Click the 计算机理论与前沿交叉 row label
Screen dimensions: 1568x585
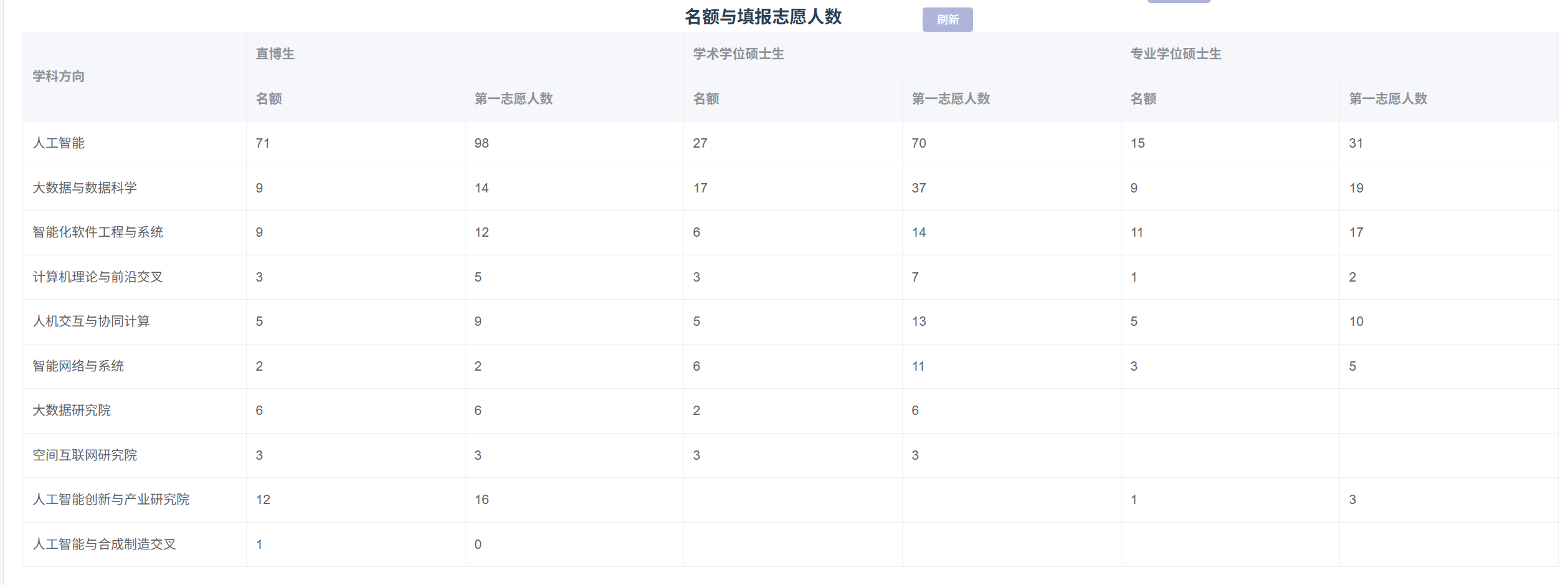coord(98,277)
